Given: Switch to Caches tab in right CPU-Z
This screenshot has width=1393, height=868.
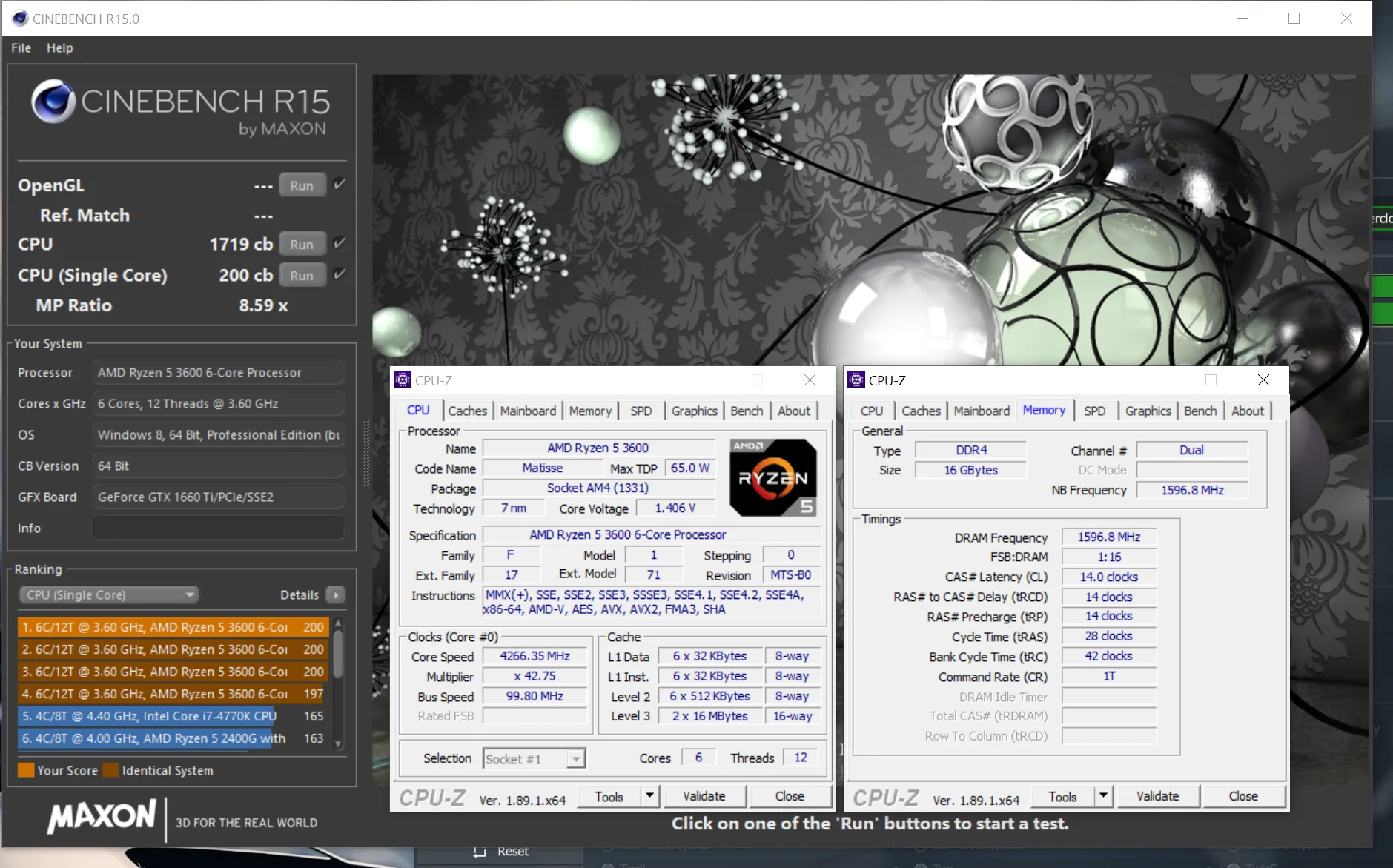Looking at the screenshot, I should (922, 411).
